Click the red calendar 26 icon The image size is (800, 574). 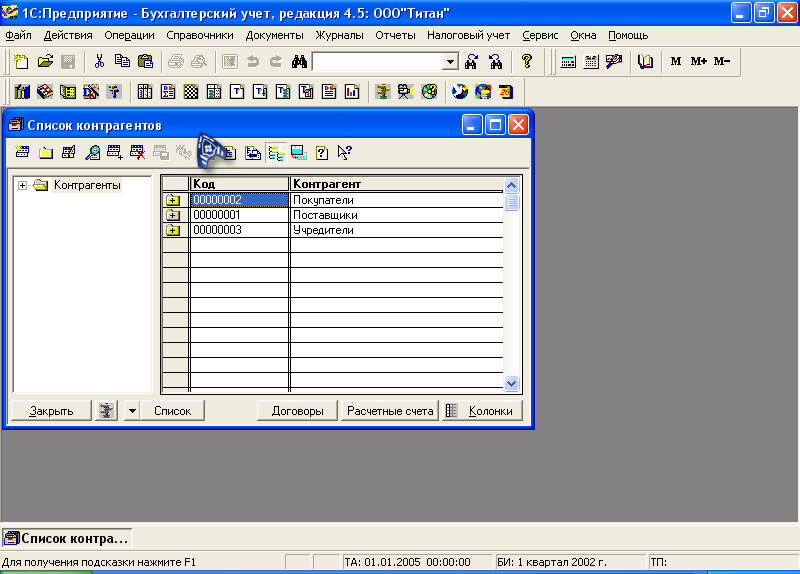[506, 92]
